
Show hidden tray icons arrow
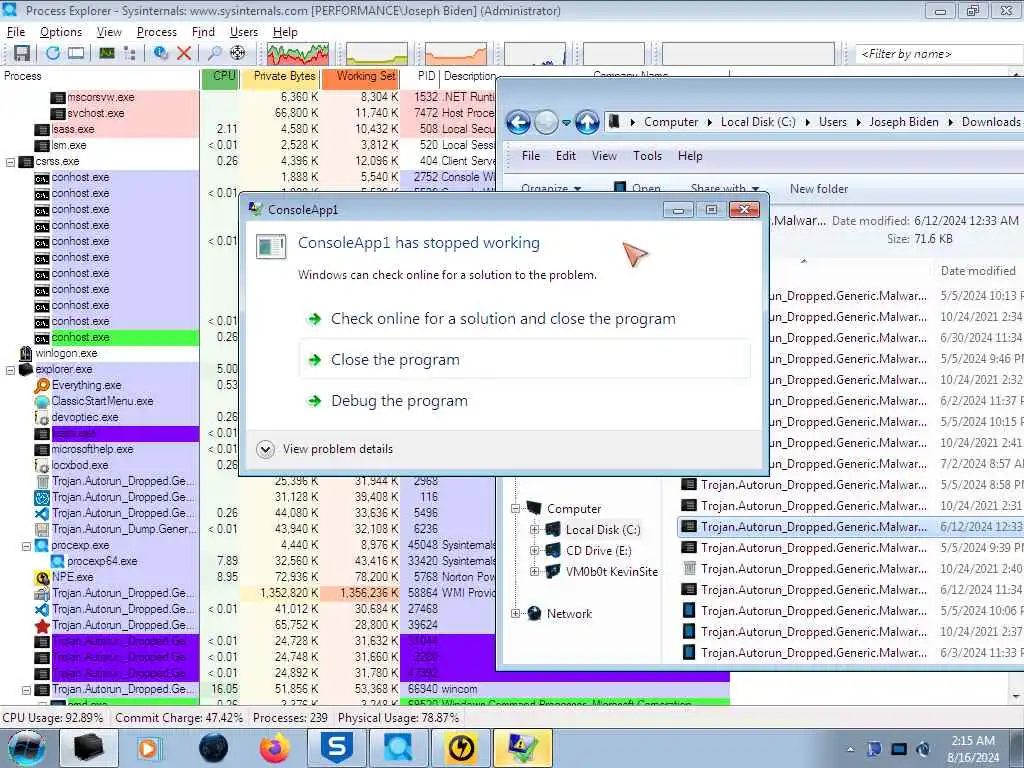[850, 750]
